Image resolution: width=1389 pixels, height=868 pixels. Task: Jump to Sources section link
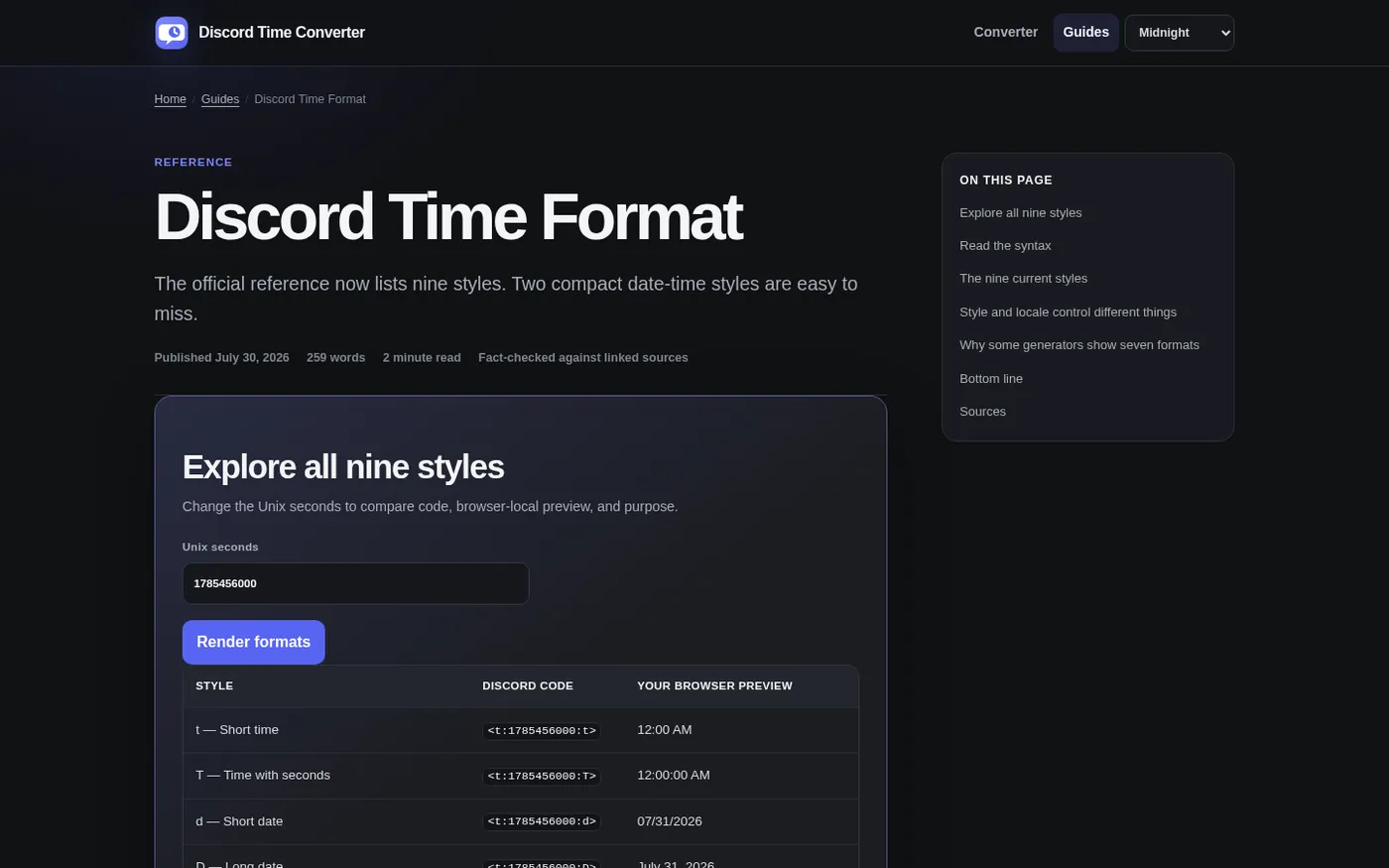[x=982, y=412]
